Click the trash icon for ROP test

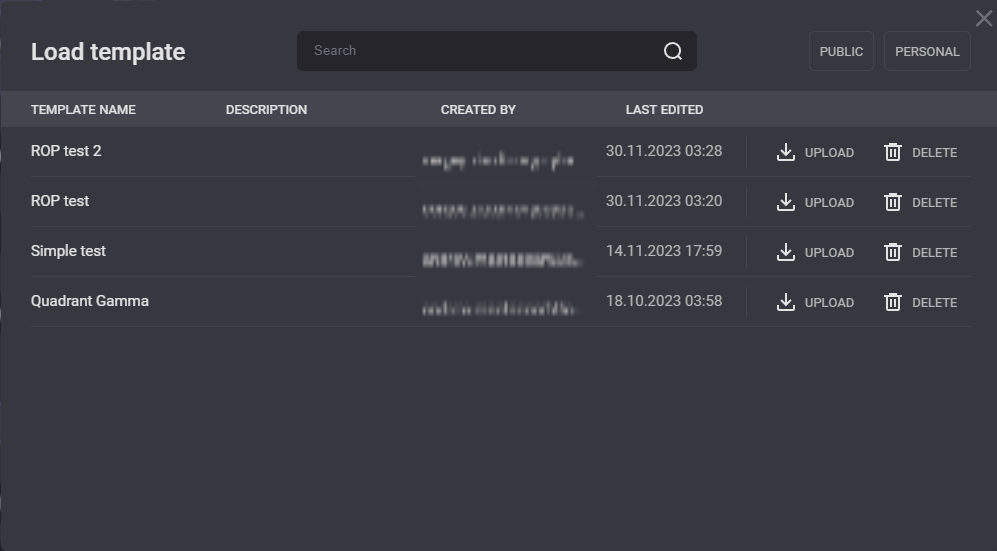tap(893, 202)
